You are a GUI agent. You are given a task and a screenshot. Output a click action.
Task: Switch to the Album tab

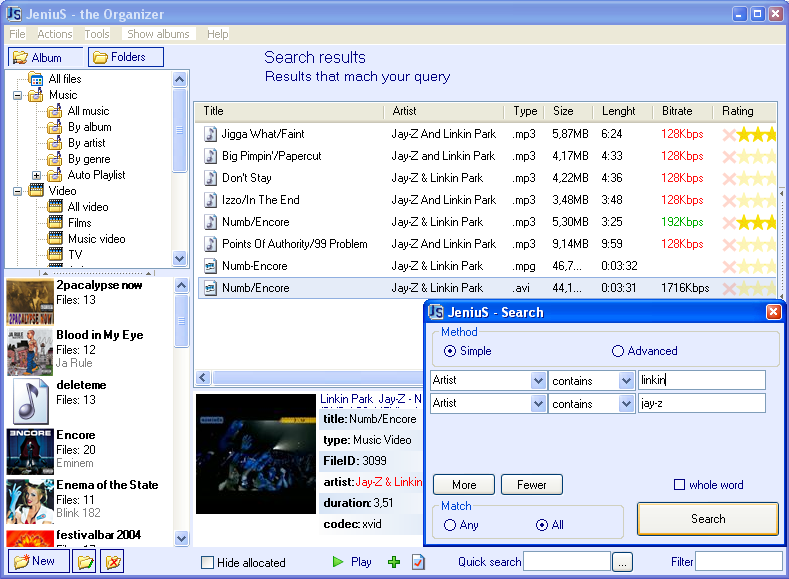tap(45, 57)
